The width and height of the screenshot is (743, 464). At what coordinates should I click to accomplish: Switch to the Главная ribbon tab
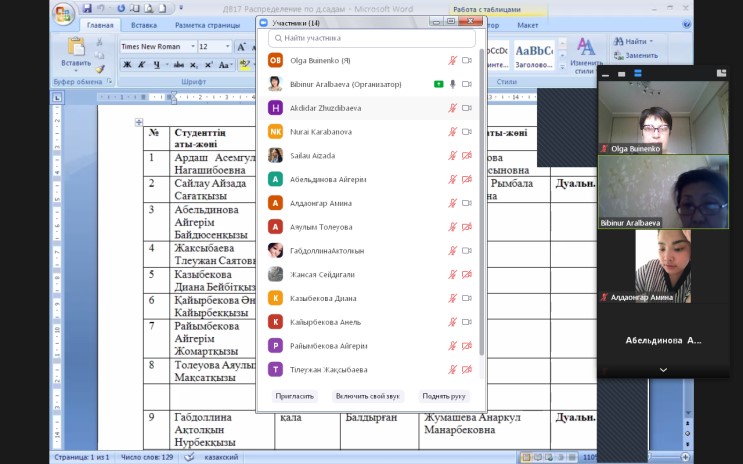100,25
